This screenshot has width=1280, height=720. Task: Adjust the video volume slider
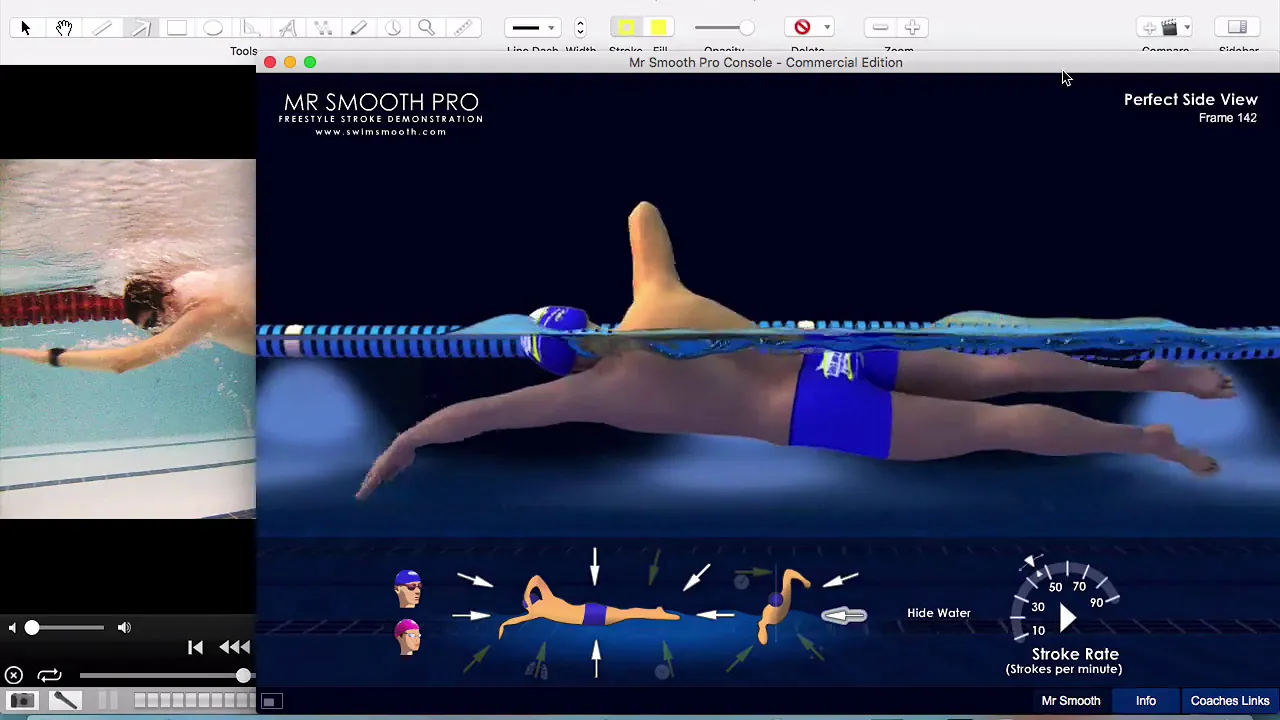(32, 628)
